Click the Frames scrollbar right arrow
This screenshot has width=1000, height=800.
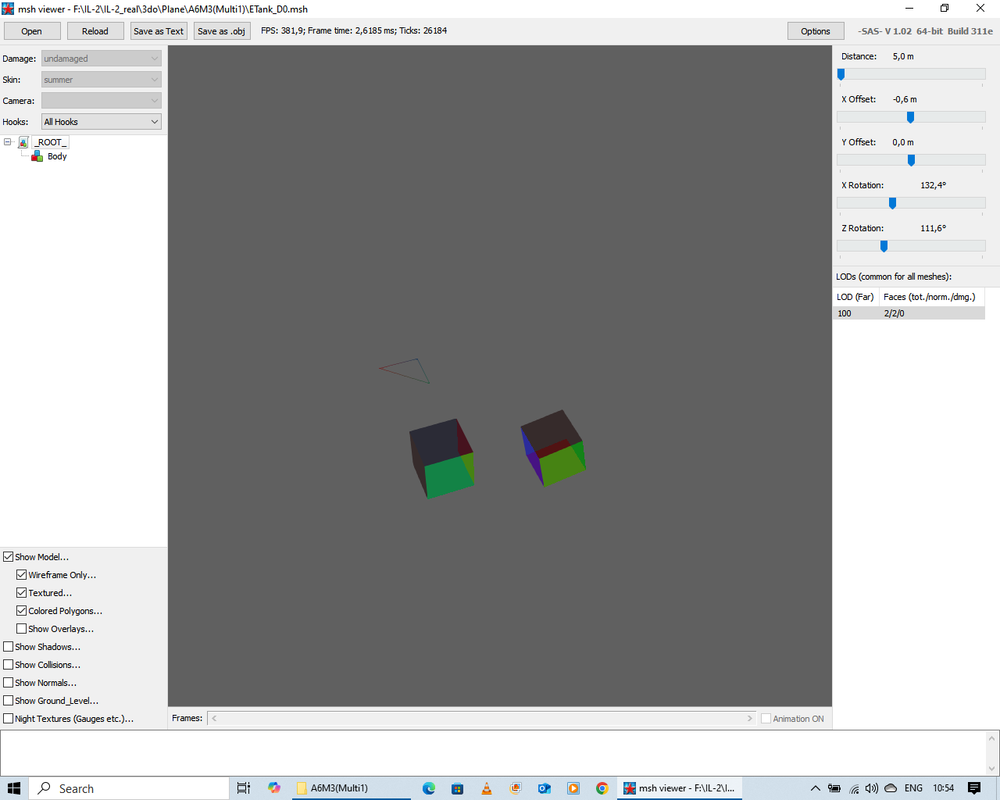click(749, 718)
